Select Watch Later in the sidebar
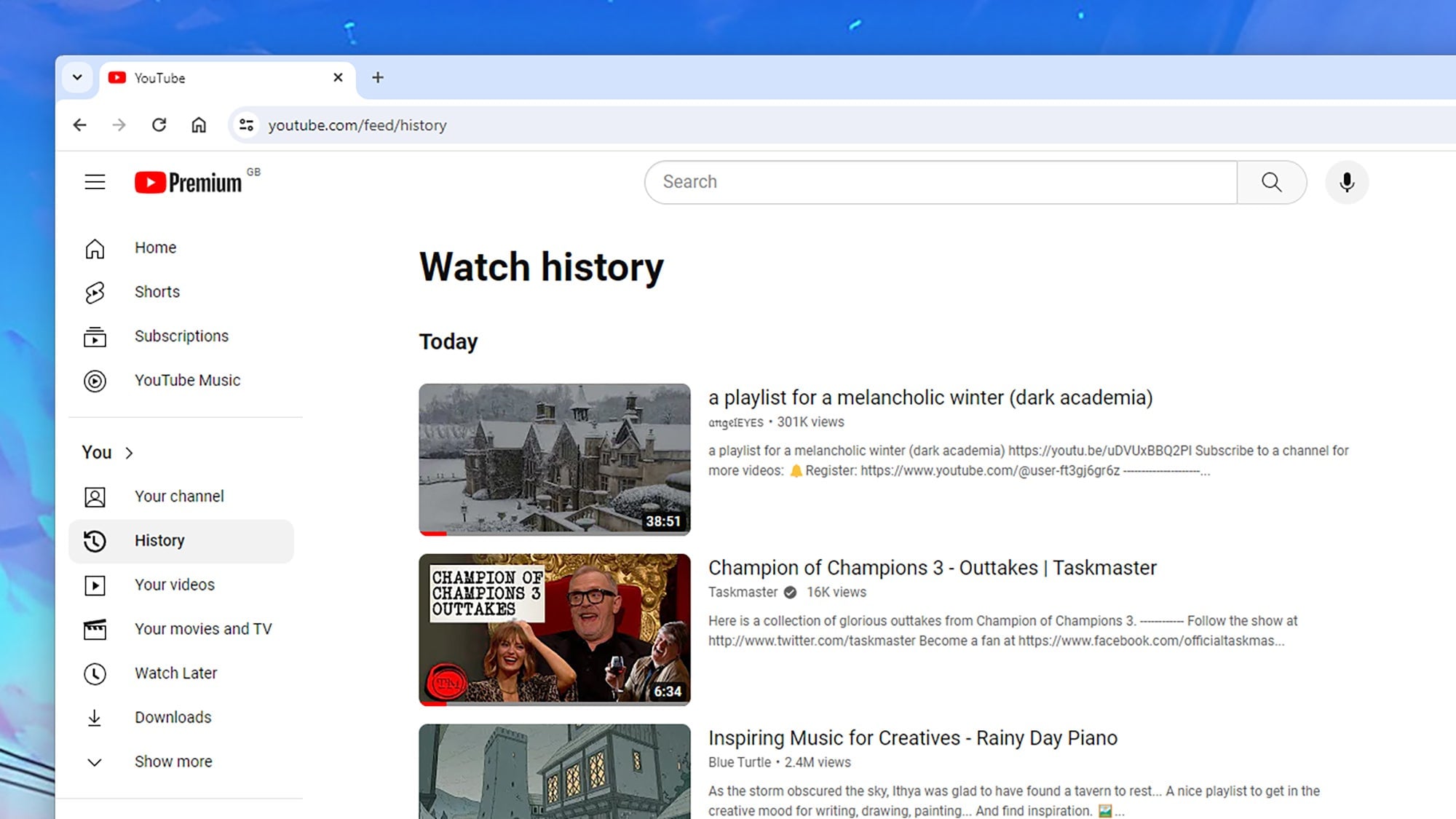1456x819 pixels. (x=175, y=673)
